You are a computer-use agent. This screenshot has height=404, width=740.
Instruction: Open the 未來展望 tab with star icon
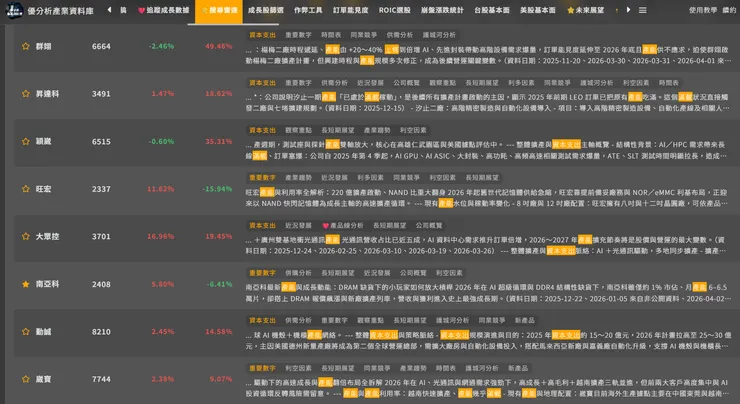point(586,10)
